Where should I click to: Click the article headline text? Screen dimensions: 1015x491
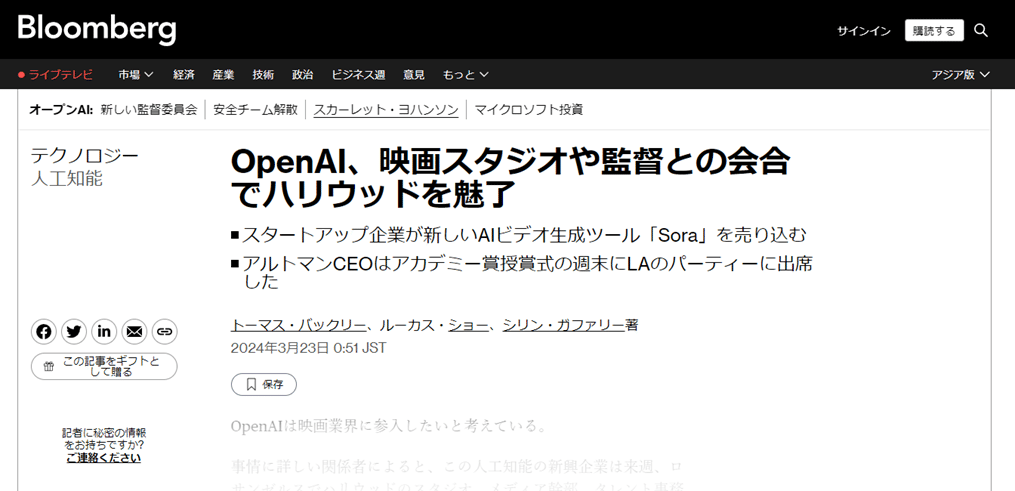(511, 178)
